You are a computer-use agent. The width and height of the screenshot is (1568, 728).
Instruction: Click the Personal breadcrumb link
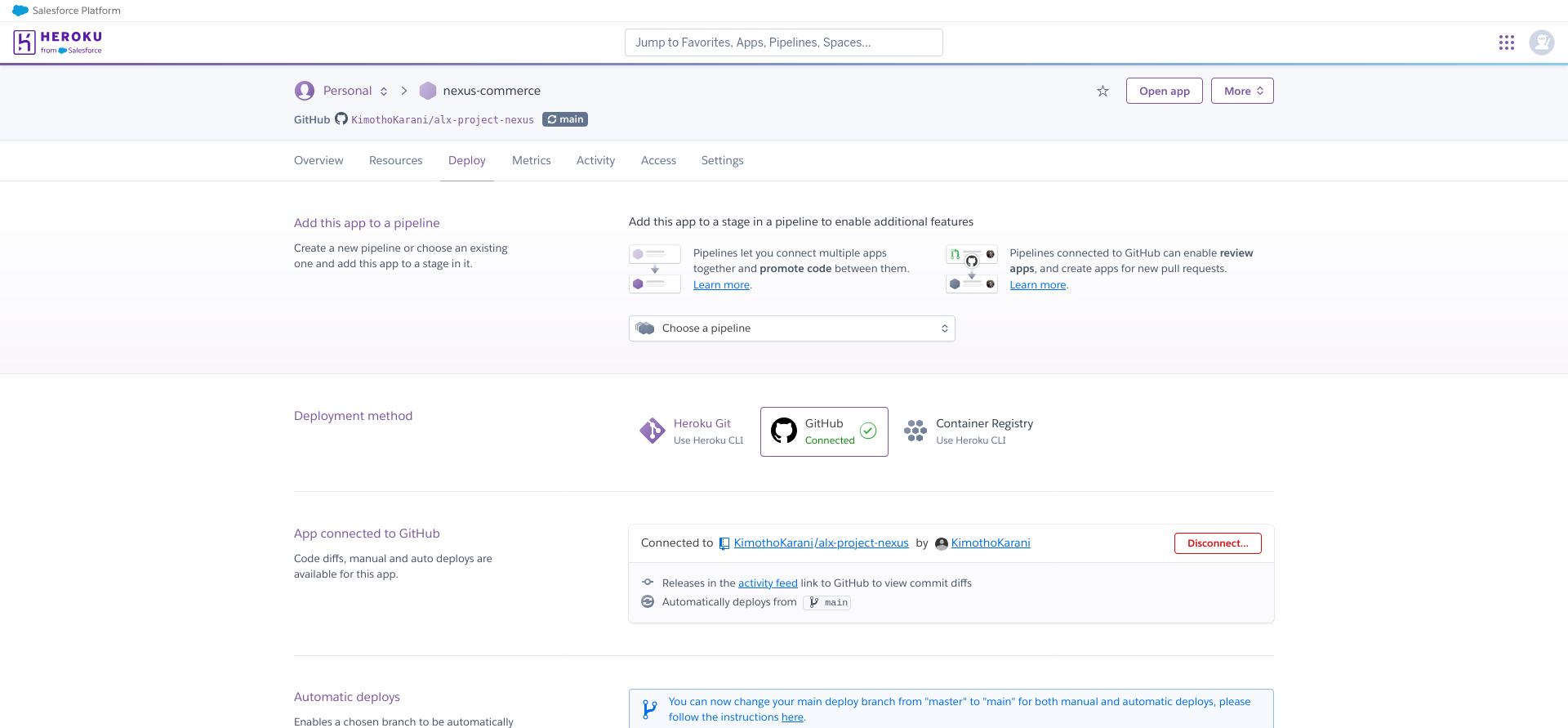[347, 91]
